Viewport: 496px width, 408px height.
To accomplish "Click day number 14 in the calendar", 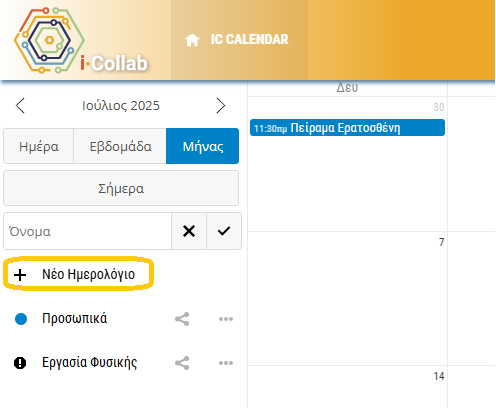I will click(439, 376).
